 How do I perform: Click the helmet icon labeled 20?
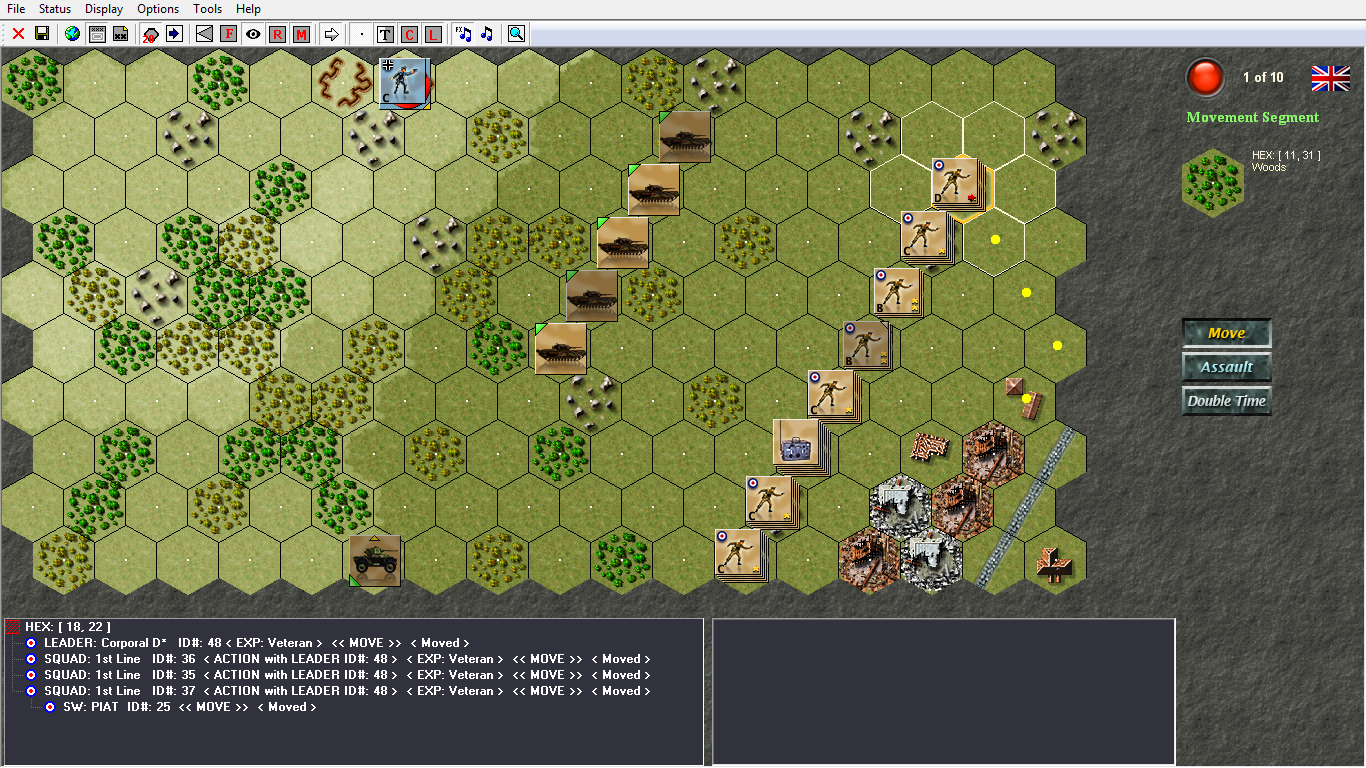(x=150, y=34)
